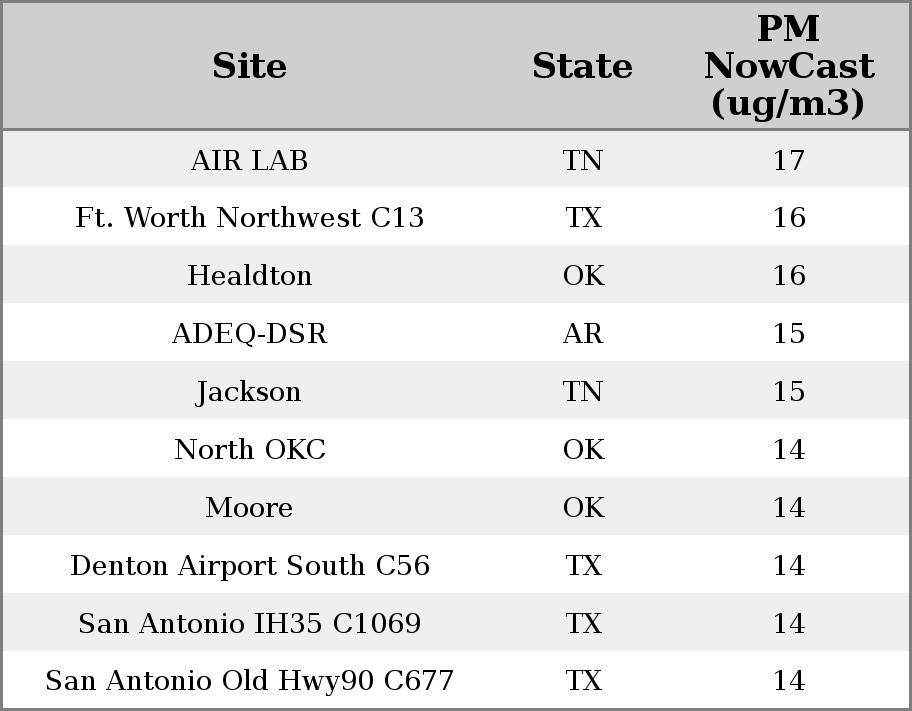Click the Moore site cell
Screen dimensions: 912x711
[x=249, y=508]
